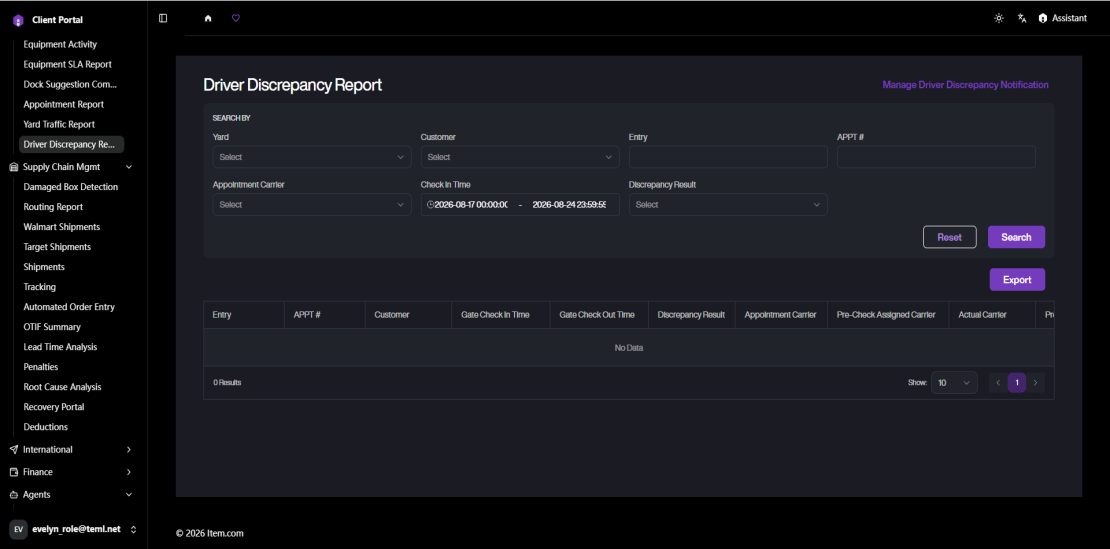
Task: Open the Shipments page
Action: (x=44, y=267)
